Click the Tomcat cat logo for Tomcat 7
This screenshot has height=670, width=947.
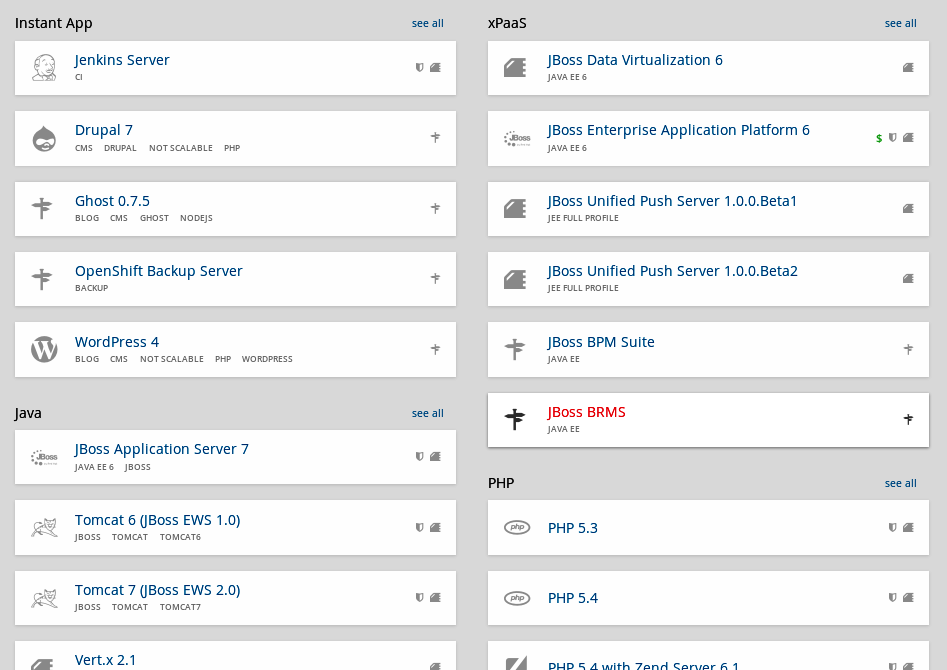click(x=44, y=598)
